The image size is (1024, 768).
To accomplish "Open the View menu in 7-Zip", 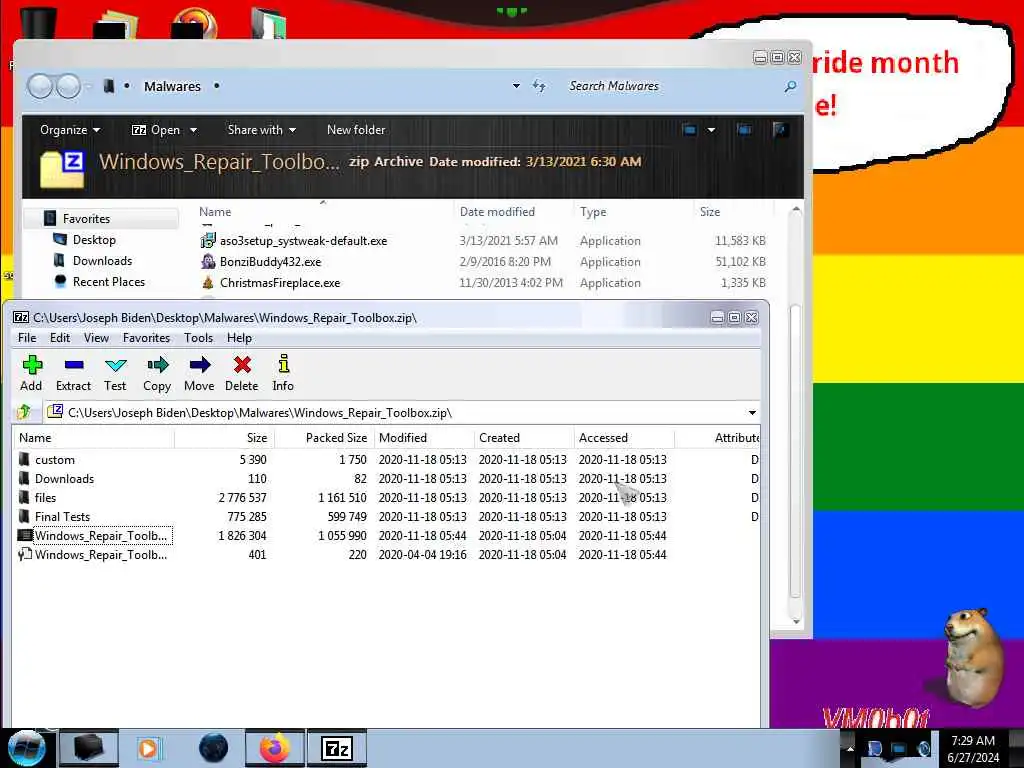I will (96, 338).
